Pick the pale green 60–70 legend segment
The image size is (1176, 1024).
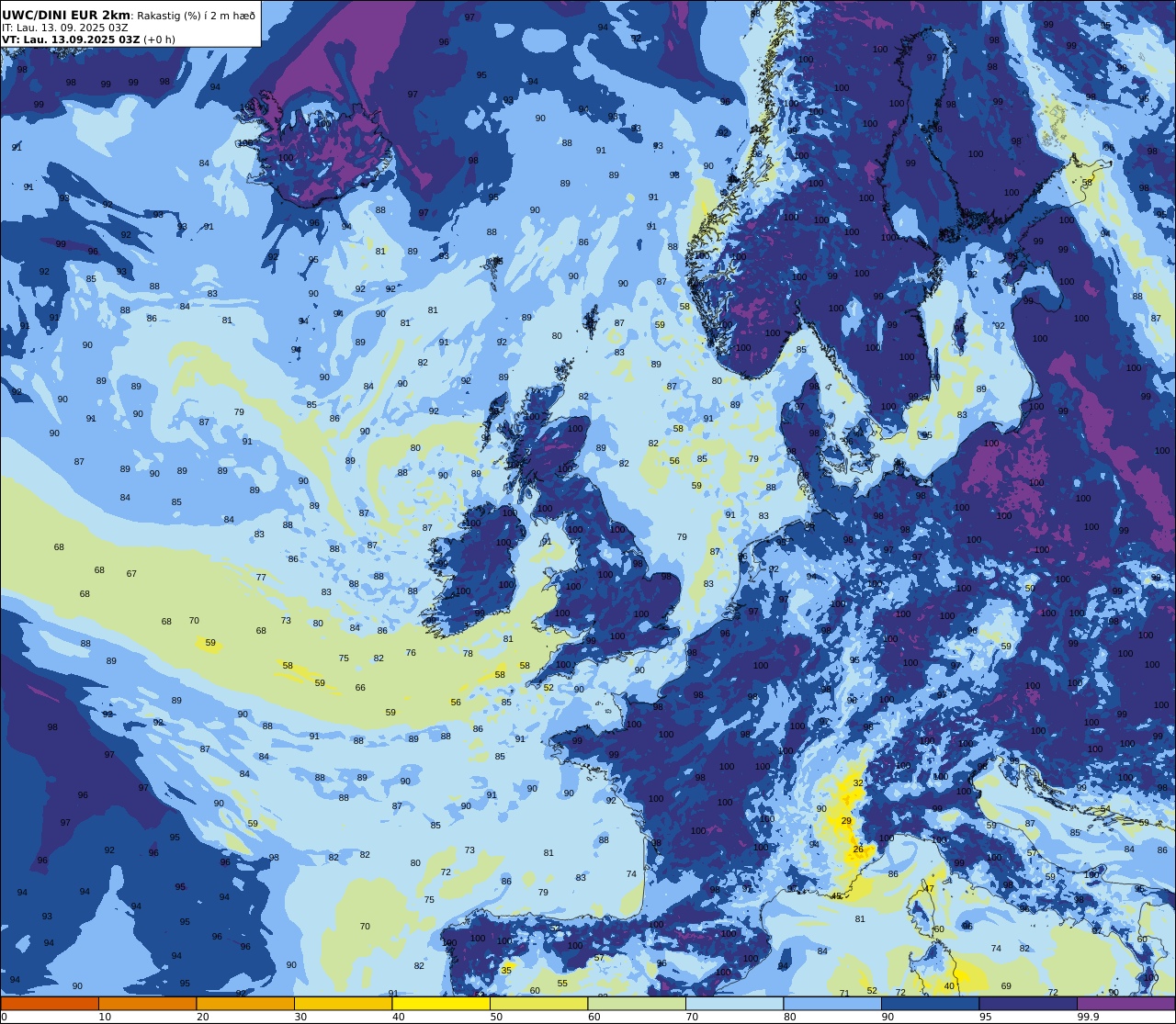point(637,1004)
